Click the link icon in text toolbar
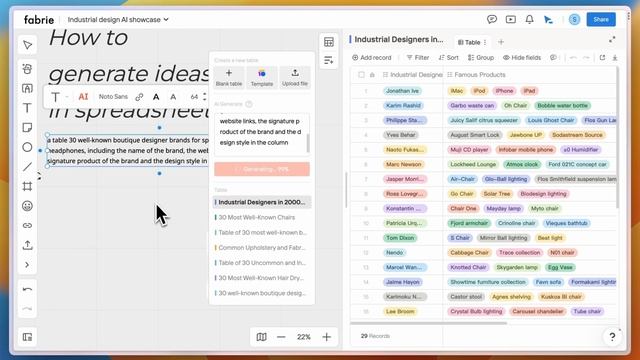The height and width of the screenshot is (360, 640). [x=139, y=97]
